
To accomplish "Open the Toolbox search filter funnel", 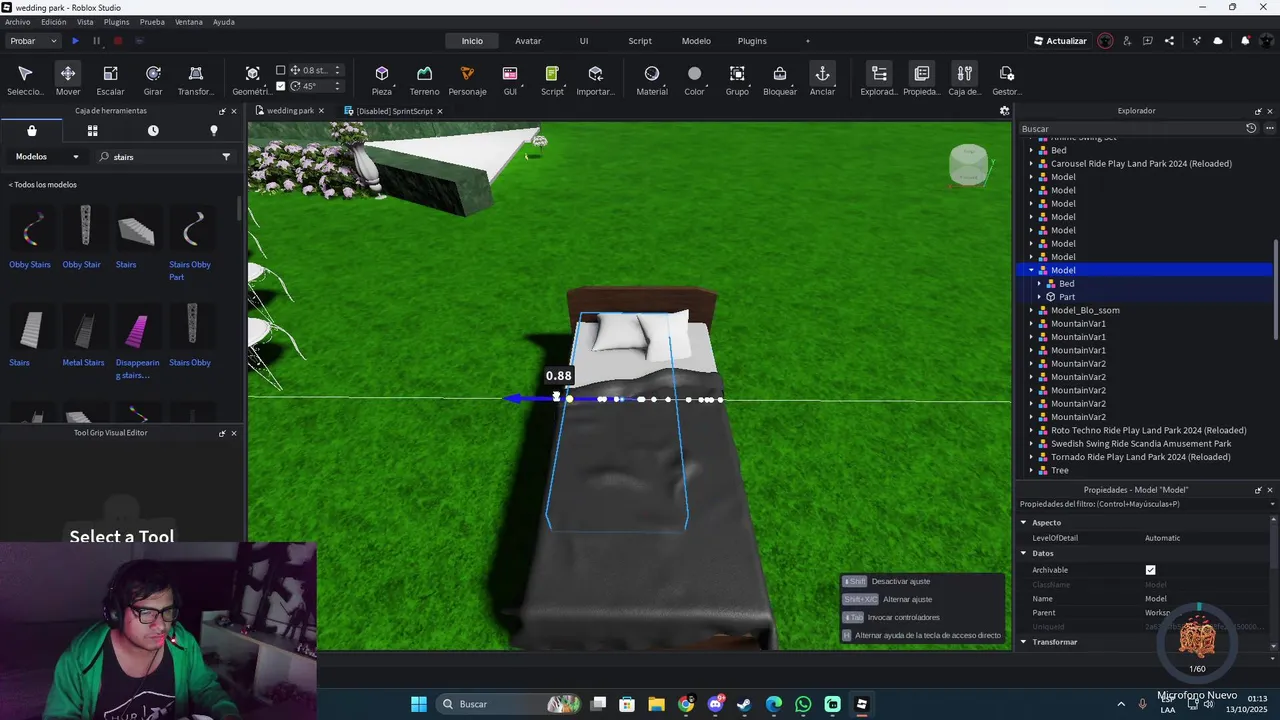I will pos(226,157).
